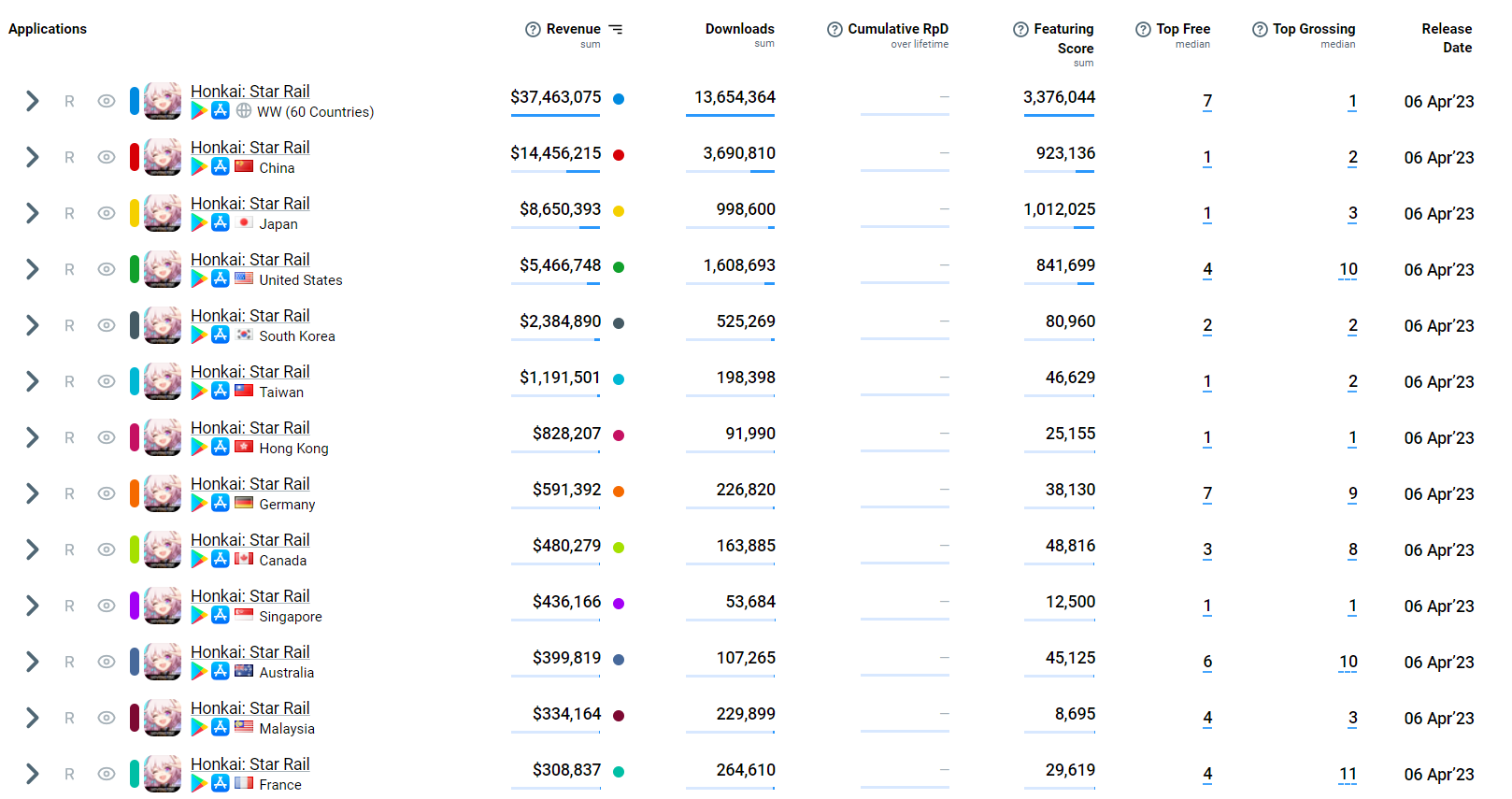Click the yellow color swatch for Japan row
The height and width of the screenshot is (799, 1512).
(x=135, y=213)
